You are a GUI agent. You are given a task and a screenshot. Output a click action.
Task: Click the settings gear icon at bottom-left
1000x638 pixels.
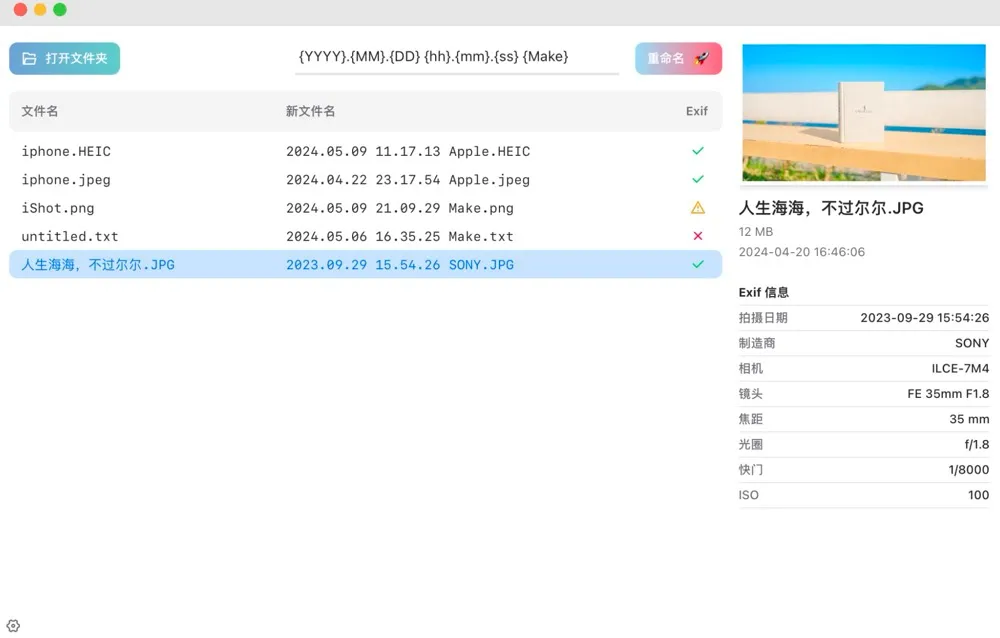pyautogui.click(x=13, y=626)
